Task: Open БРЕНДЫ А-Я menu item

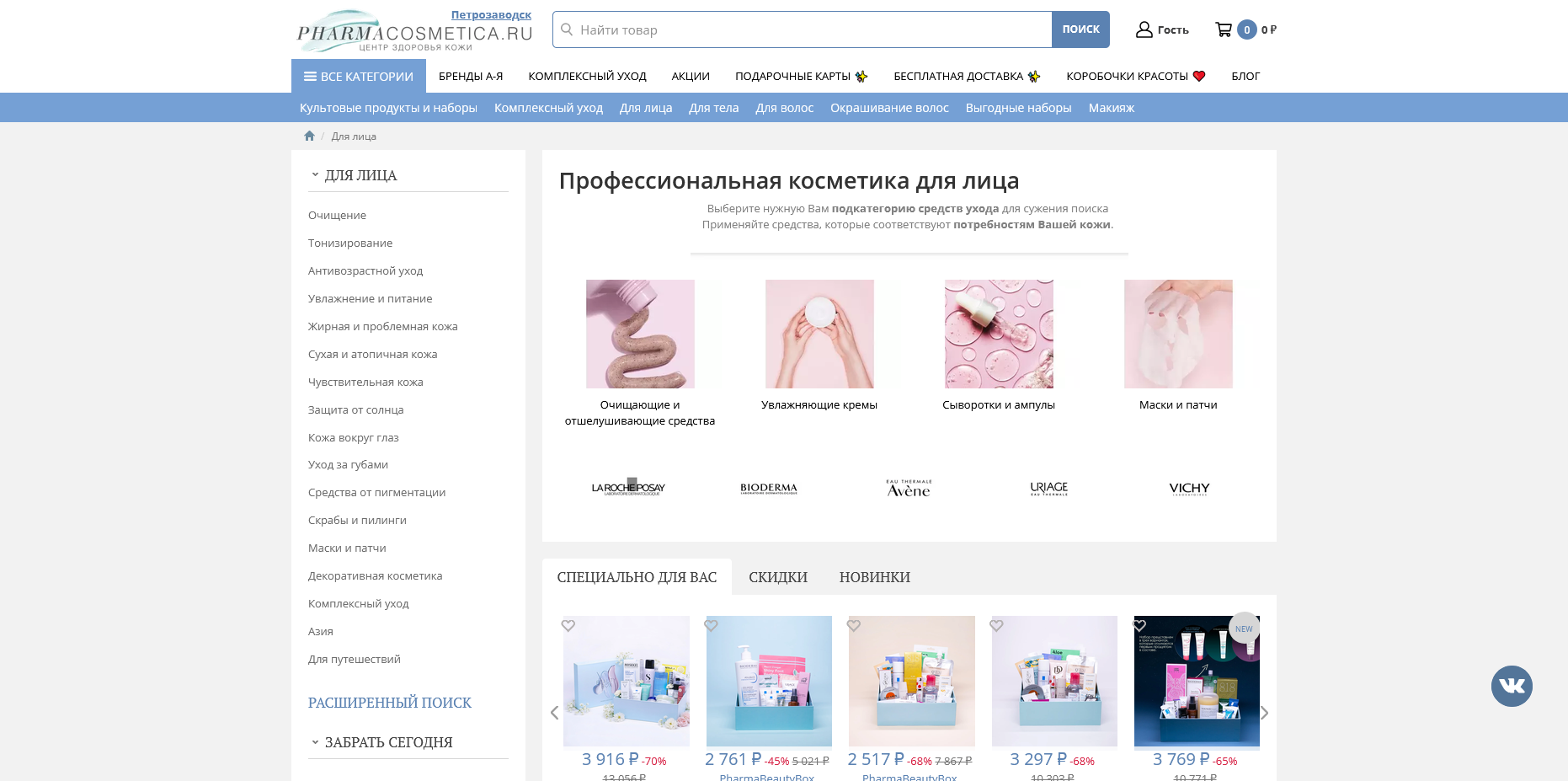Action: [471, 76]
